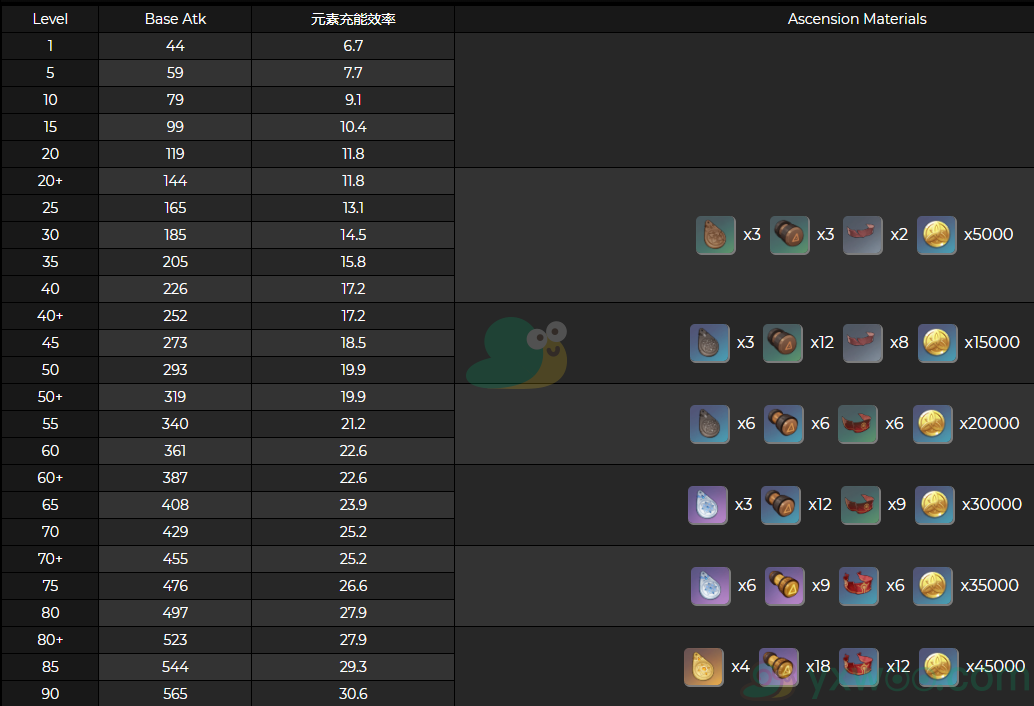Click the Base Atk value "119"
Image resolution: width=1034 pixels, height=706 pixels.
click(x=175, y=154)
